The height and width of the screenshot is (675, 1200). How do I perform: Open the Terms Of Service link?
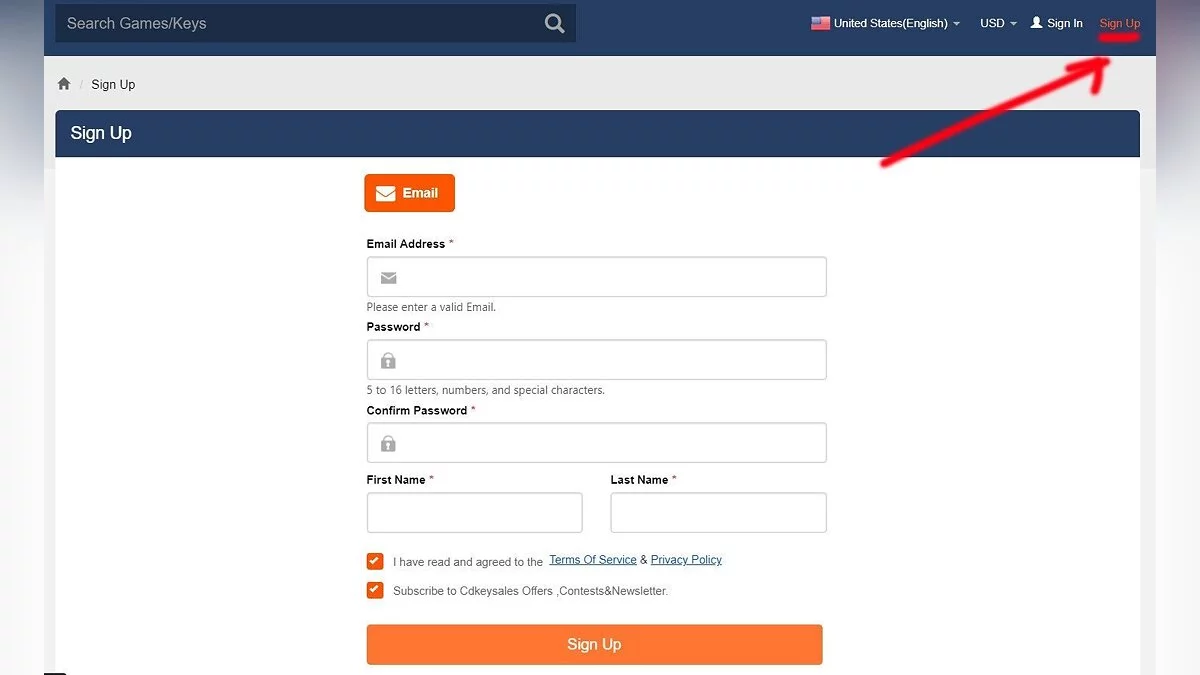coord(593,560)
